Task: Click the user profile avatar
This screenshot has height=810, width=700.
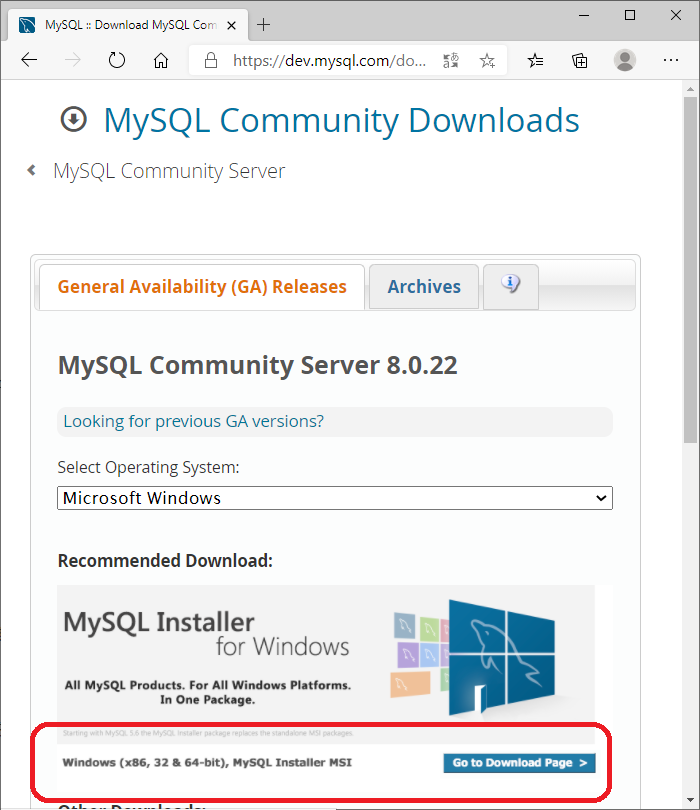Action: [625, 61]
